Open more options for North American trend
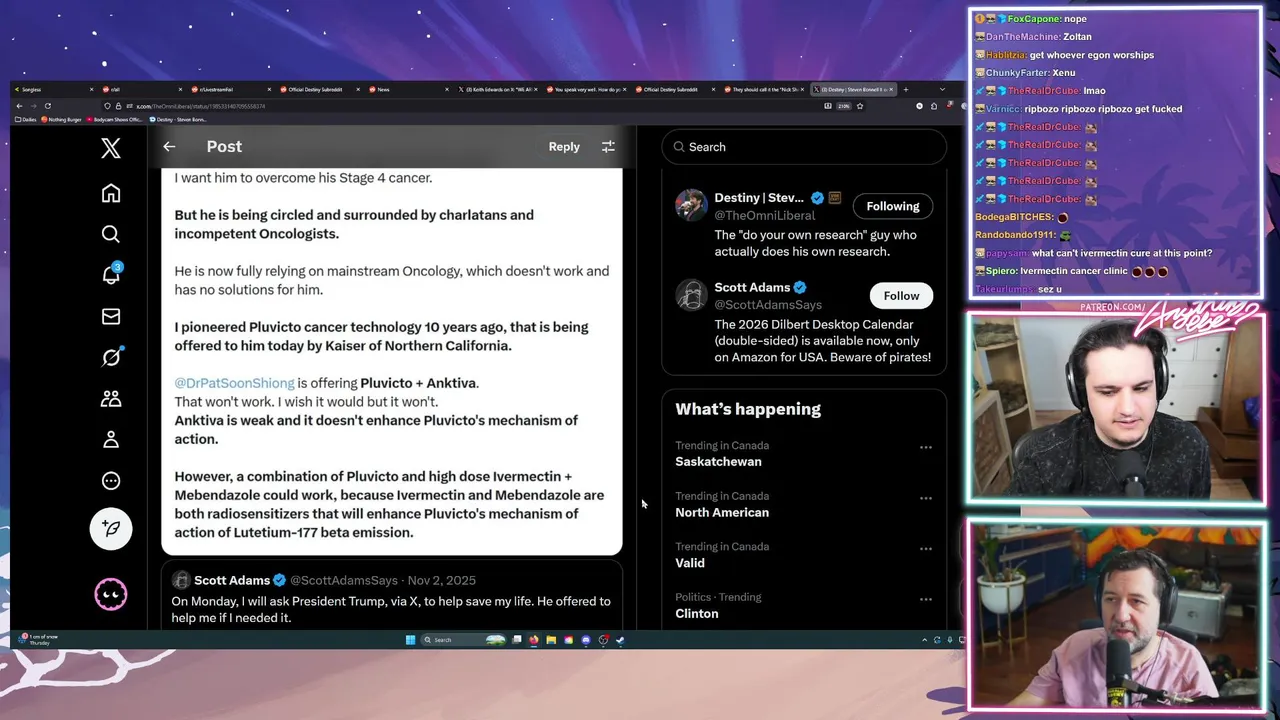 coord(926,498)
